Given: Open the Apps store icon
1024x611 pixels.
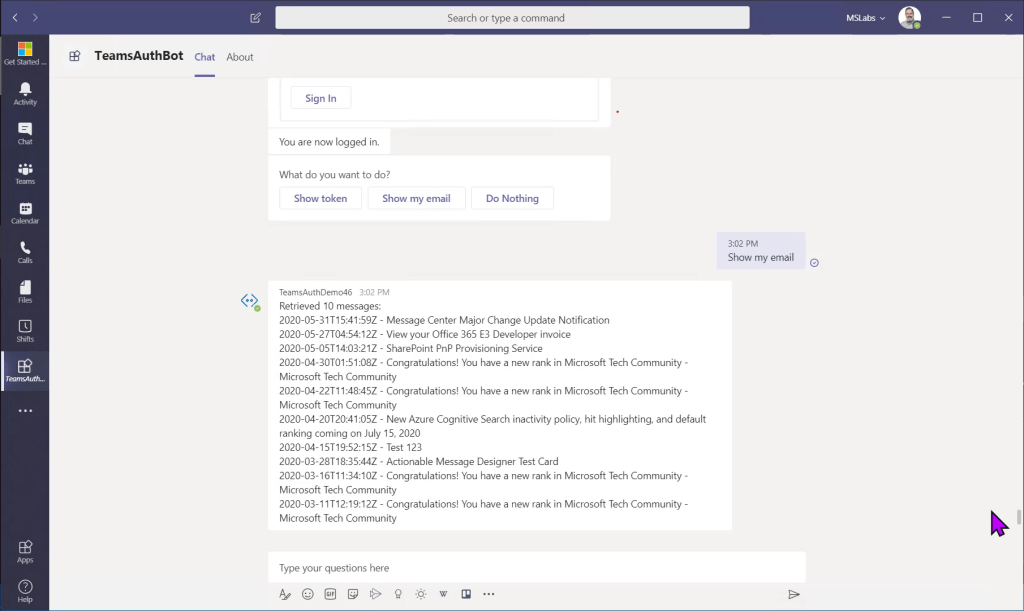Looking at the screenshot, I should click(x=25, y=551).
